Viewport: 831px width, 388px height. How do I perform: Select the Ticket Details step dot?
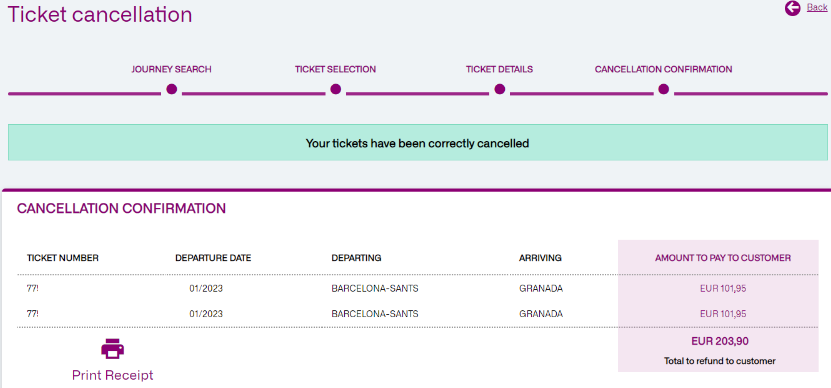pyautogui.click(x=500, y=89)
